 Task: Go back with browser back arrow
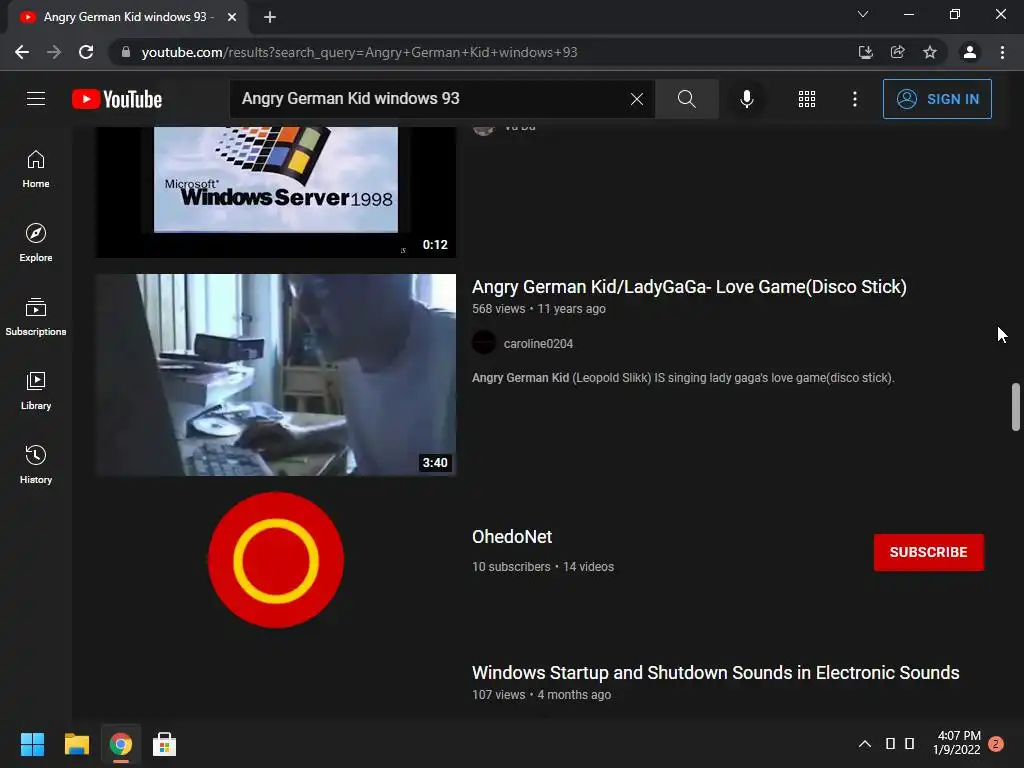[22, 52]
